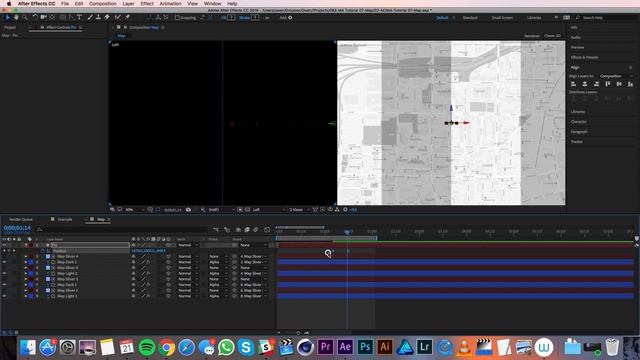Open Photoshop from the dock
This screenshot has width=640, height=360.
coord(365,347)
